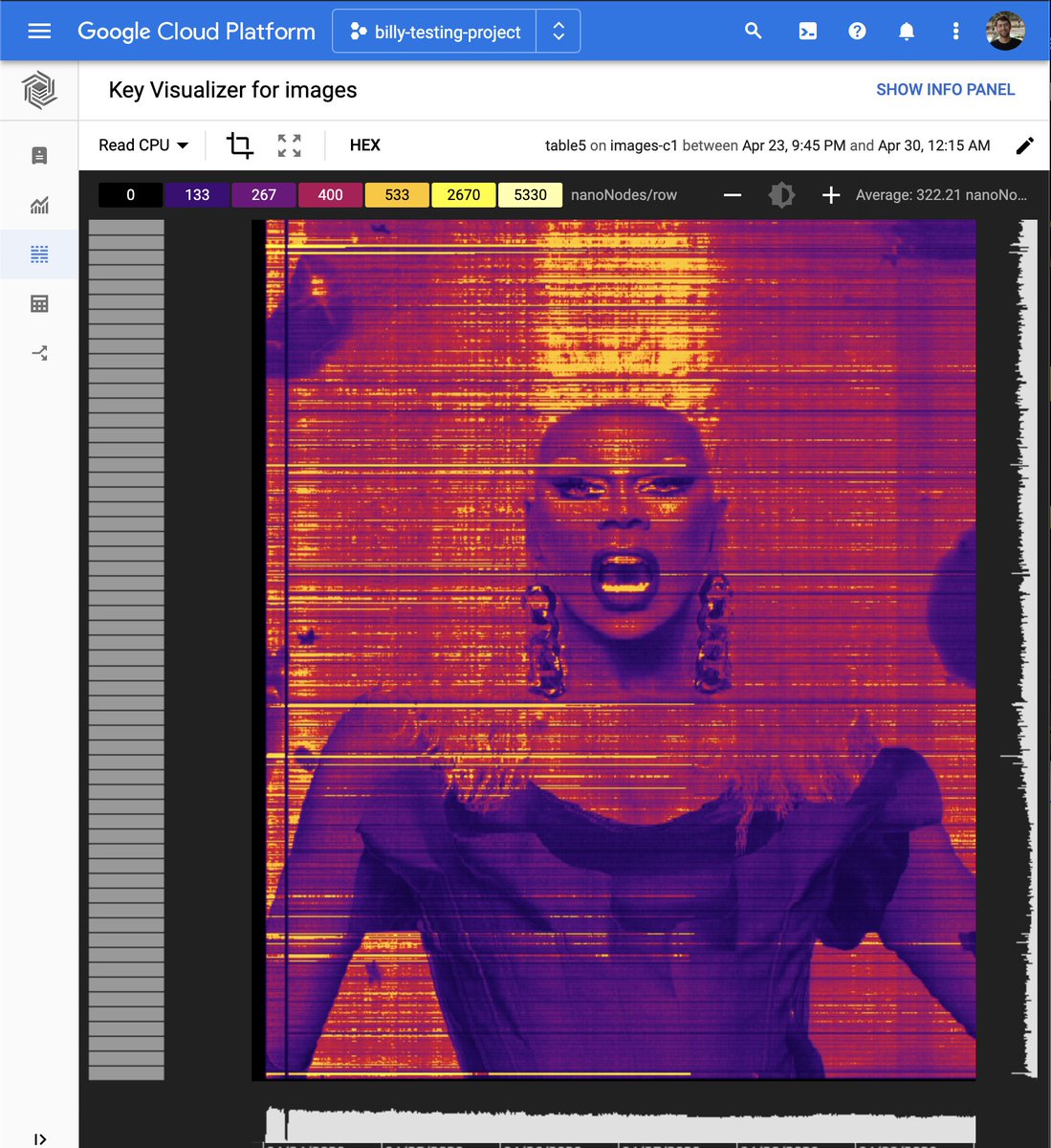Click the 267 legend color swatch
The image size is (1051, 1148).
point(264,195)
